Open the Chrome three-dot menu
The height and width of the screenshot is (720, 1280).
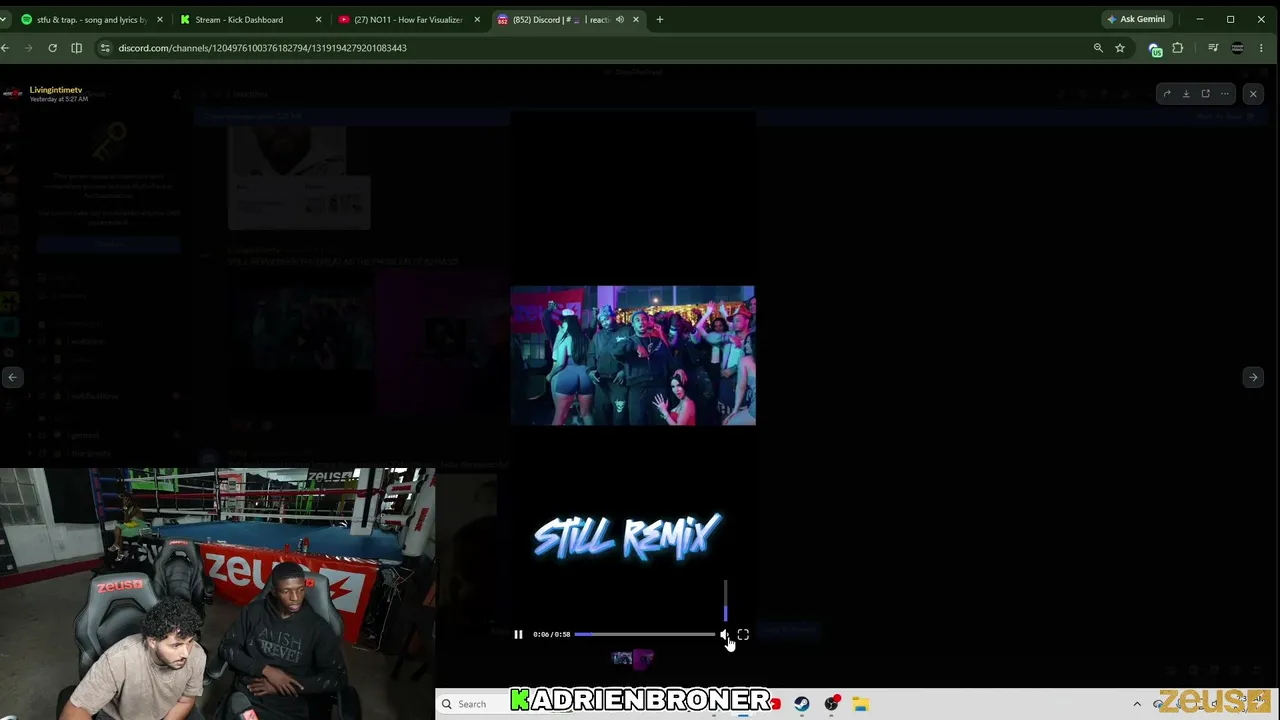coord(1261,47)
